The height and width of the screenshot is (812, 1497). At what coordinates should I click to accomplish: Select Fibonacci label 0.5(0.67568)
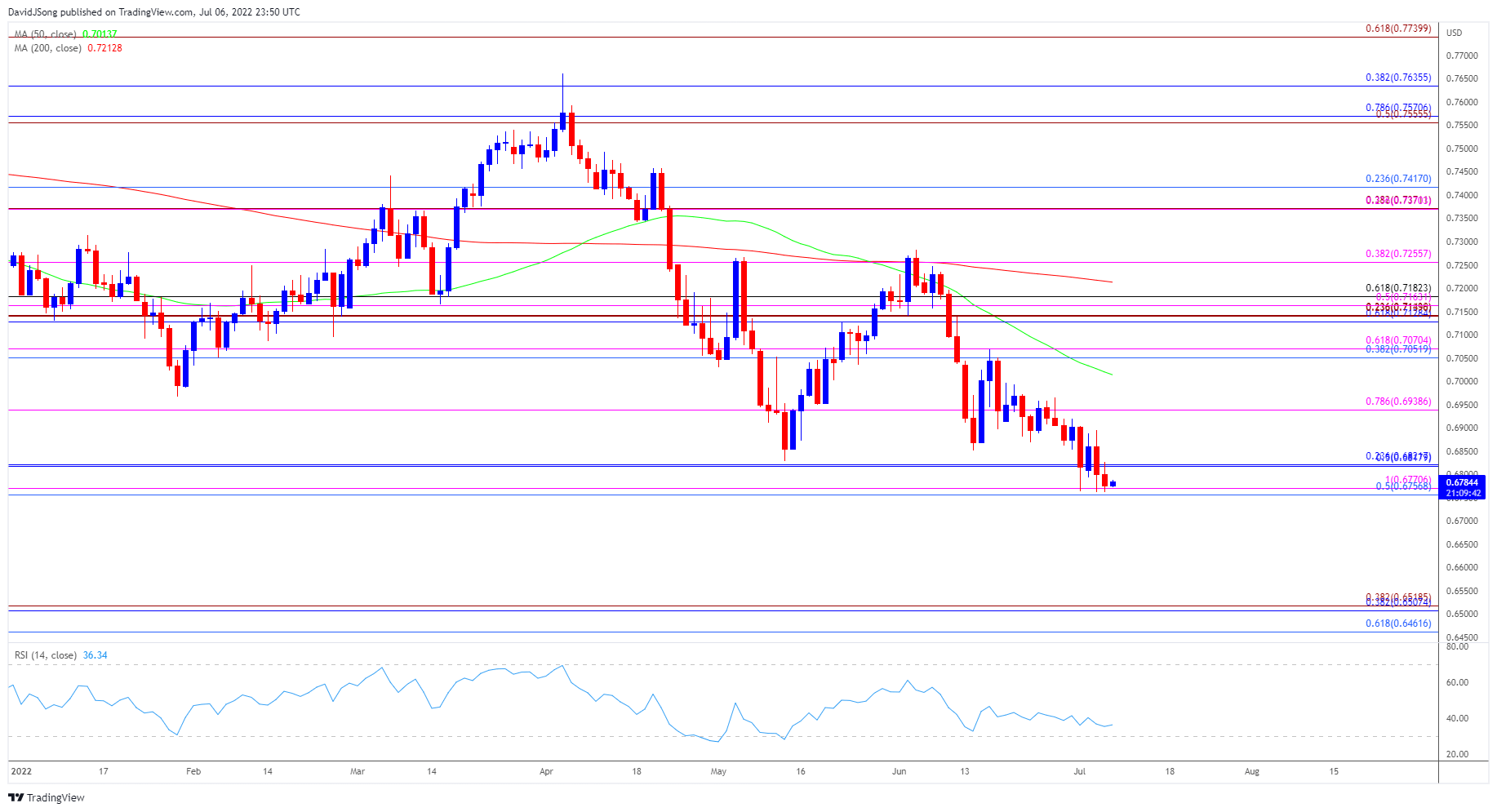(x=1403, y=486)
